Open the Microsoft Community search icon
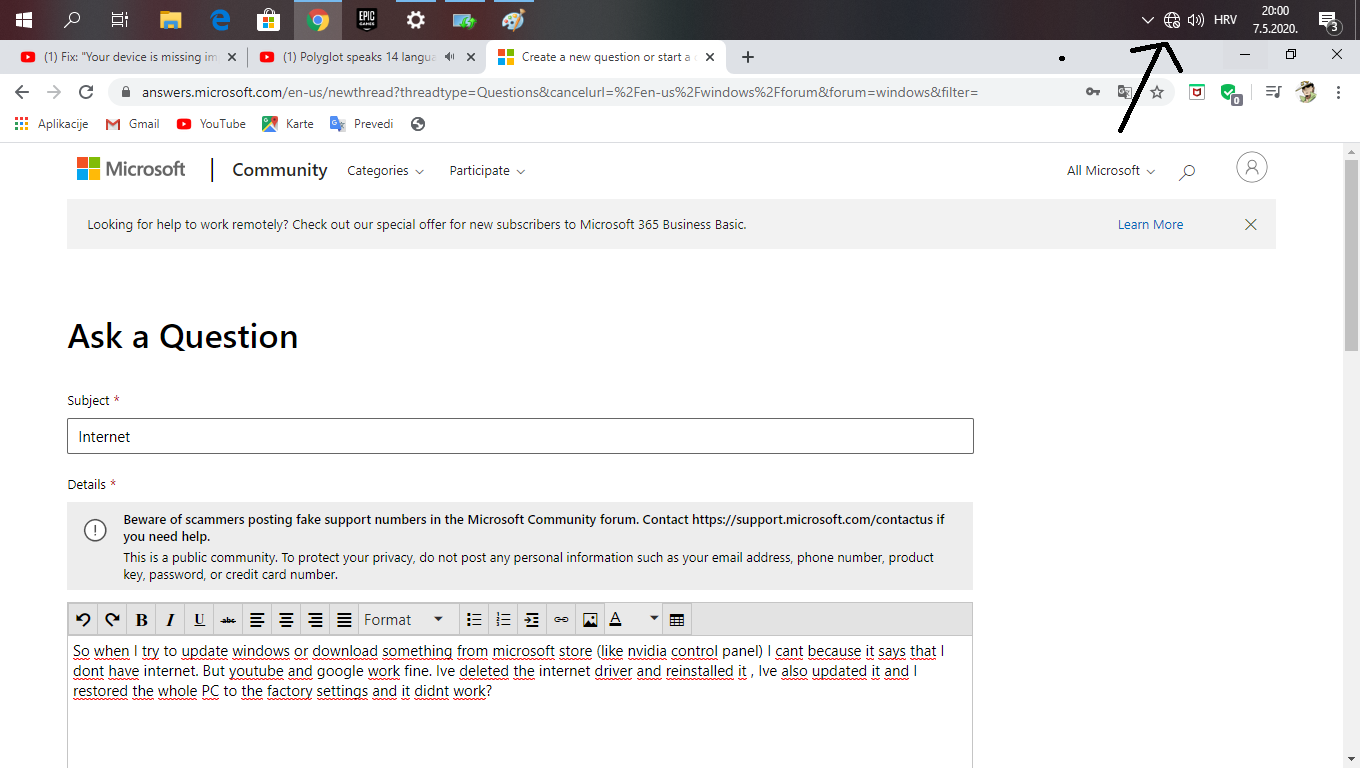 coord(1187,172)
